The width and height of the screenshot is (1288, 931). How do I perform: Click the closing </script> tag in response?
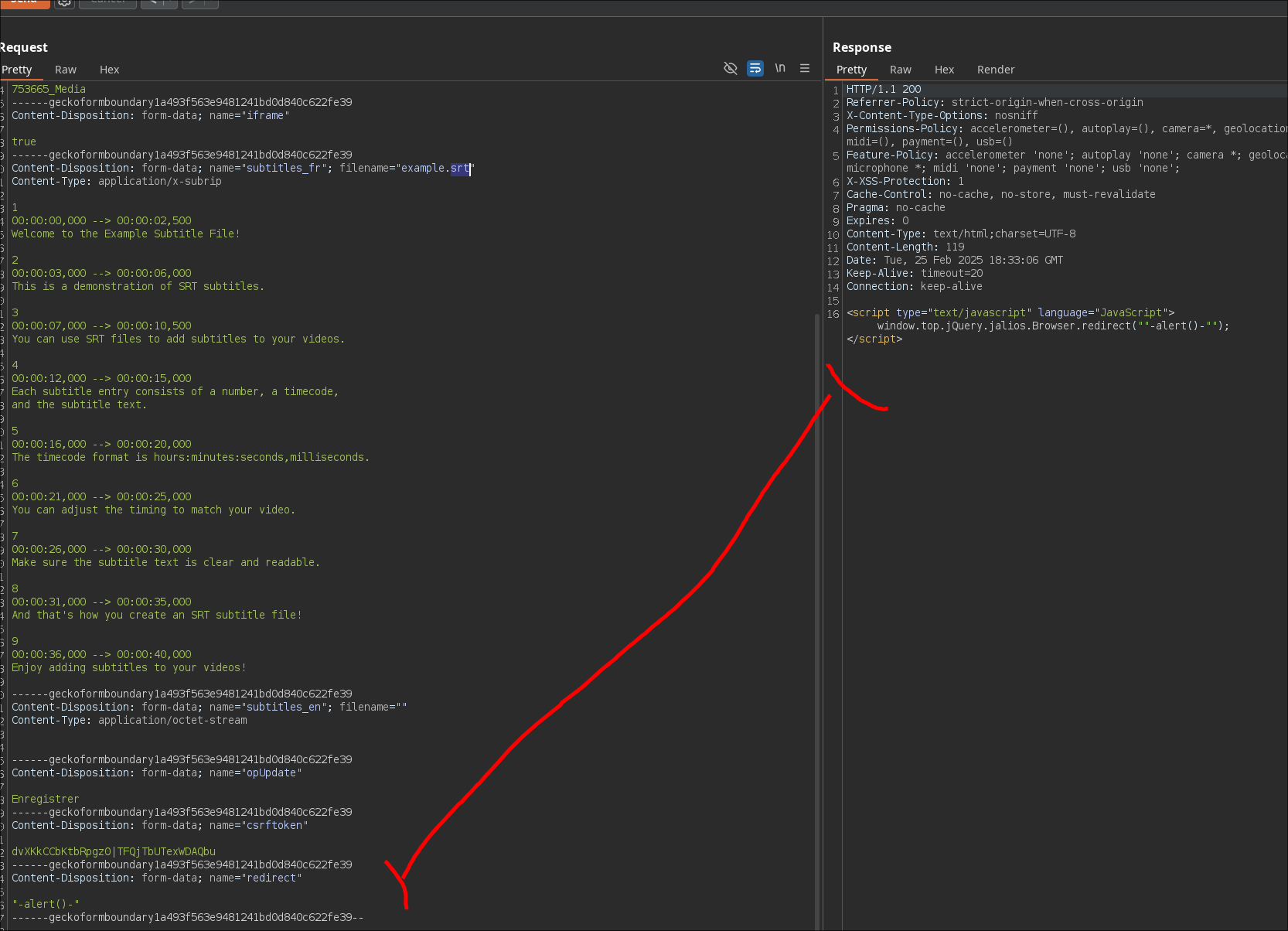pyautogui.click(x=874, y=339)
